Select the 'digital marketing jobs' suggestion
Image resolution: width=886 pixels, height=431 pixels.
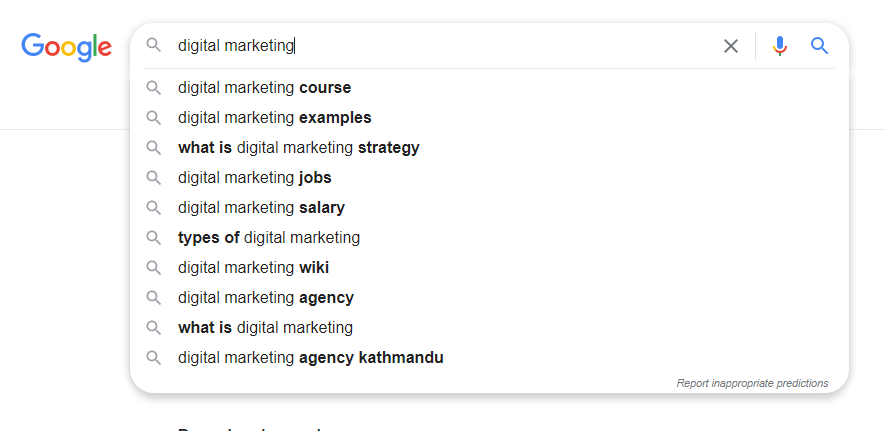click(489, 177)
